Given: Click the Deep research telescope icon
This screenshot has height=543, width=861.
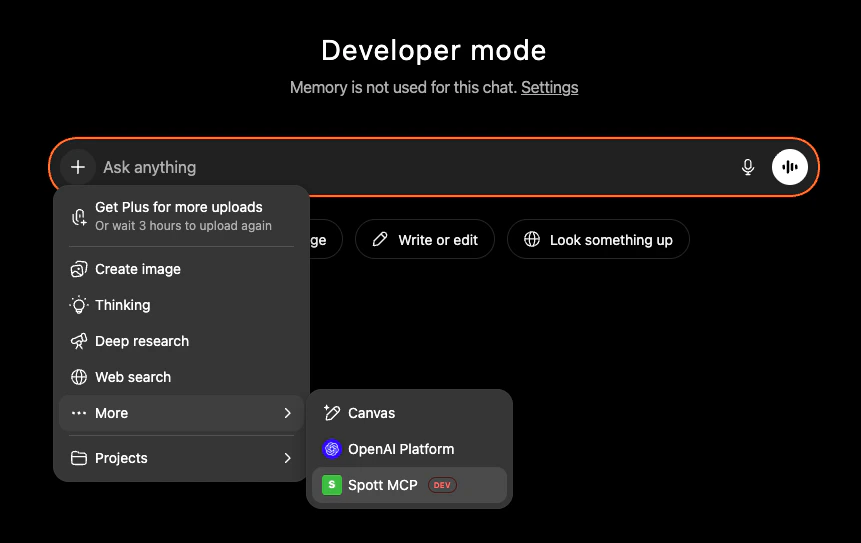Looking at the screenshot, I should [79, 341].
